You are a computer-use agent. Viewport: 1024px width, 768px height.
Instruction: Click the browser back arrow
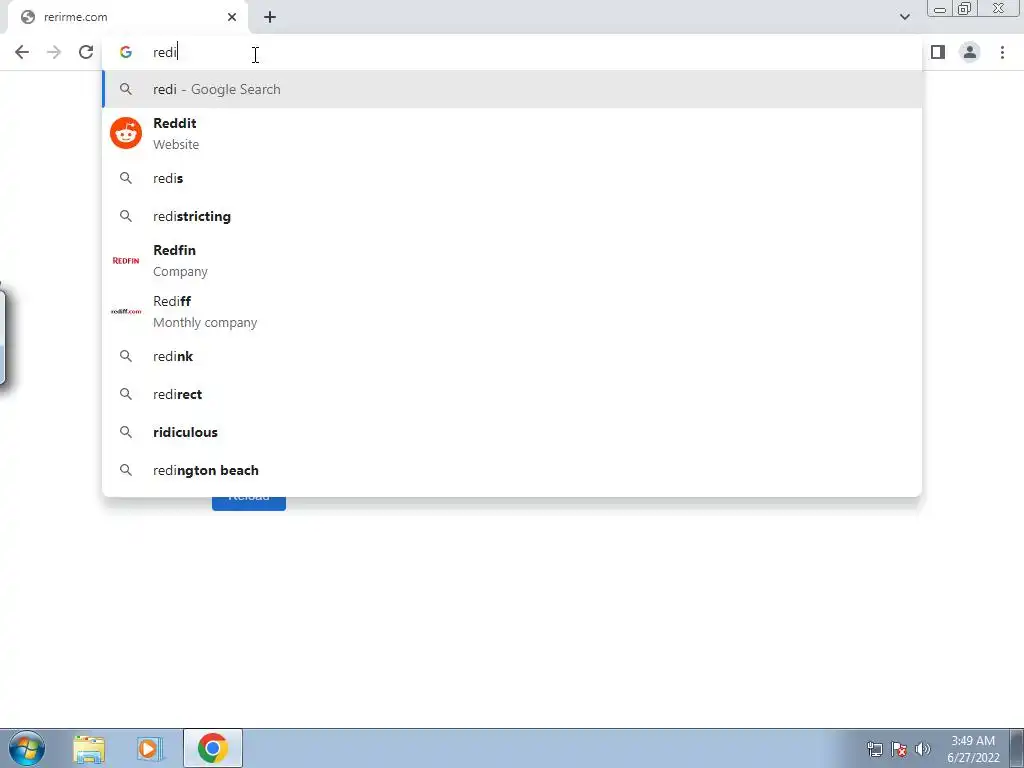point(22,52)
